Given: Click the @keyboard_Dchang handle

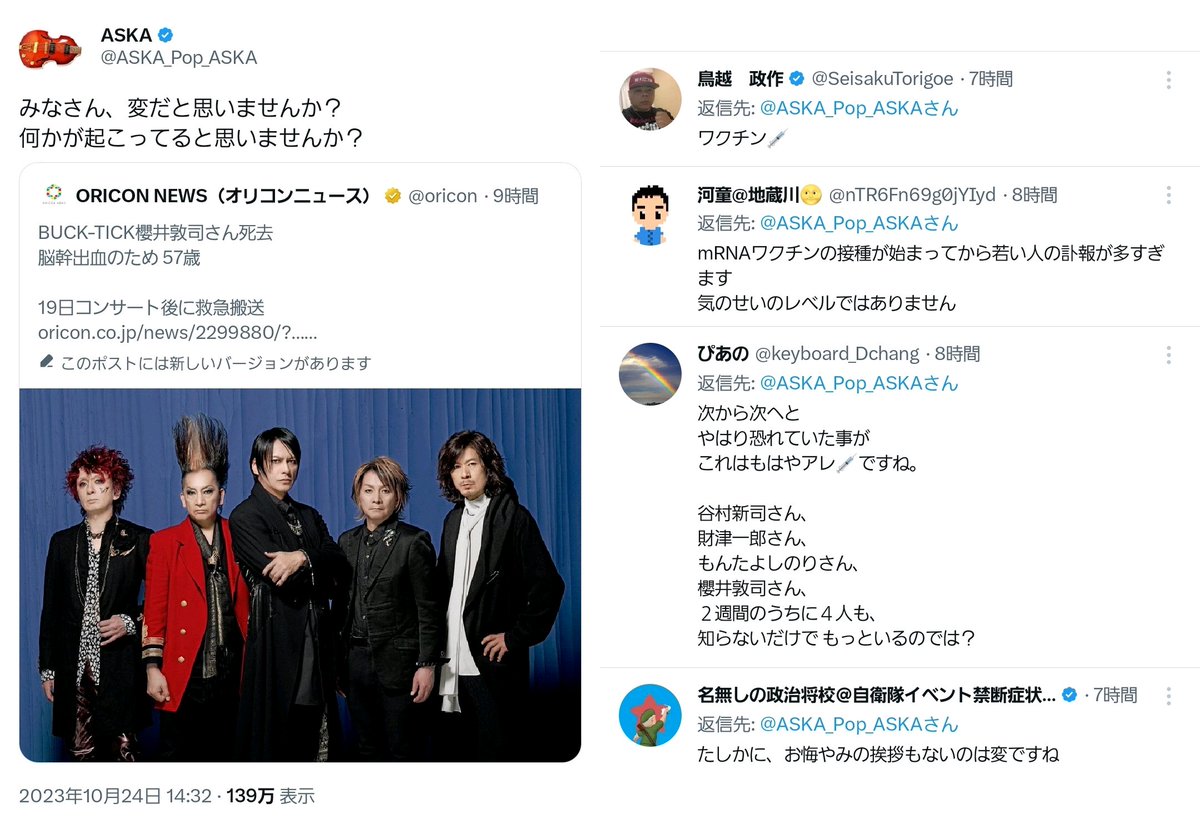Looking at the screenshot, I should [x=838, y=354].
